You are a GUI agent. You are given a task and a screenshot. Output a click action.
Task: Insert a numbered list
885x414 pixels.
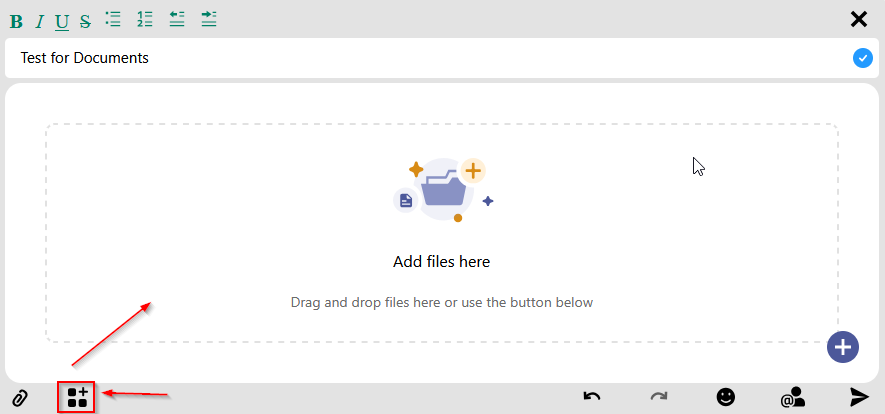click(x=144, y=19)
